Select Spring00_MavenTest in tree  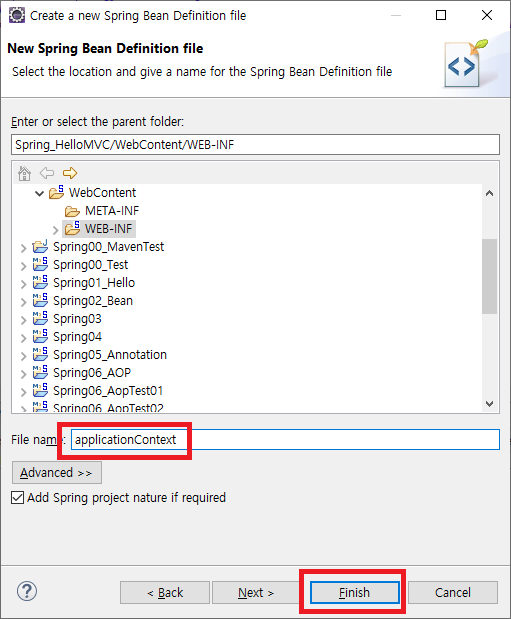109,246
